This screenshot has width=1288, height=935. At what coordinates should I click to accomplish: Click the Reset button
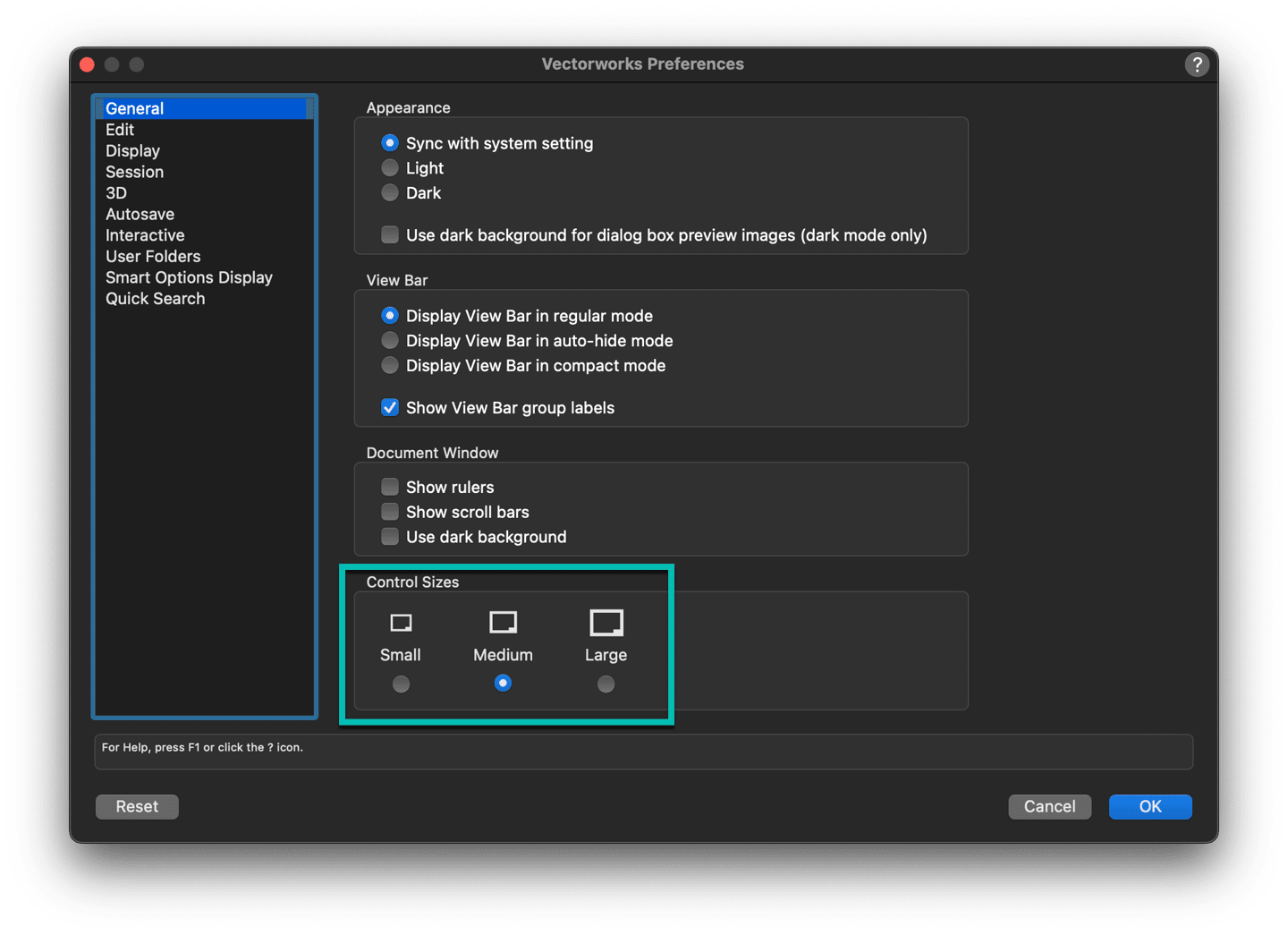pyautogui.click(x=137, y=807)
